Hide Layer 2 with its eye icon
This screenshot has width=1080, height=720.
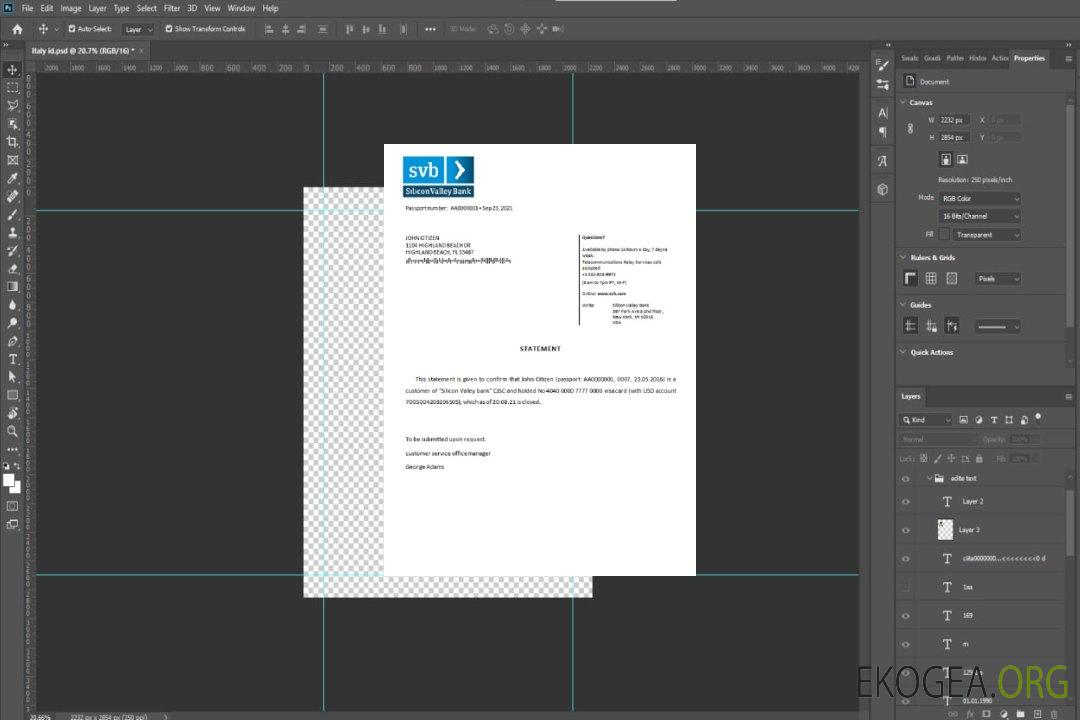(x=906, y=502)
